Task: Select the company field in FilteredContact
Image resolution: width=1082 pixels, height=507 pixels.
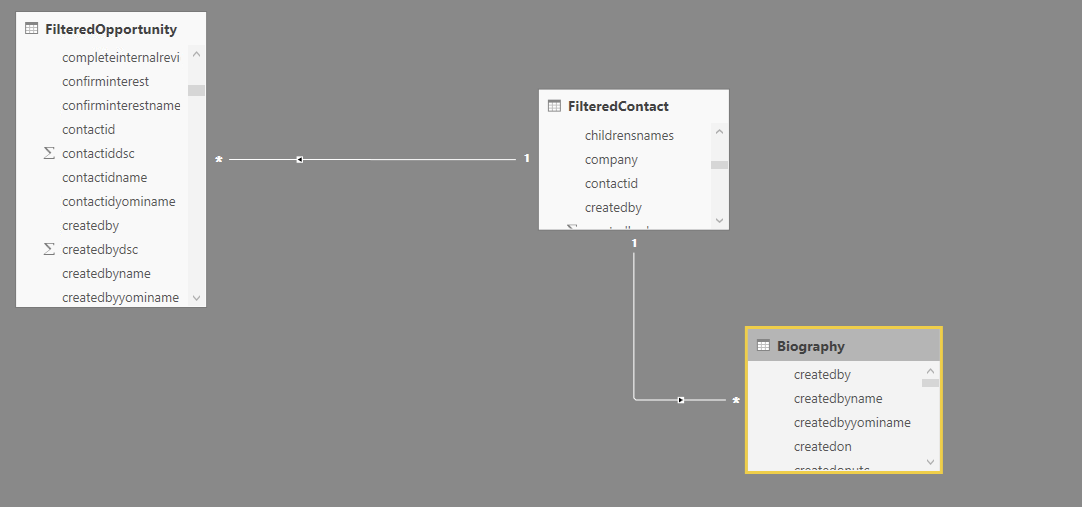Action: coord(611,159)
